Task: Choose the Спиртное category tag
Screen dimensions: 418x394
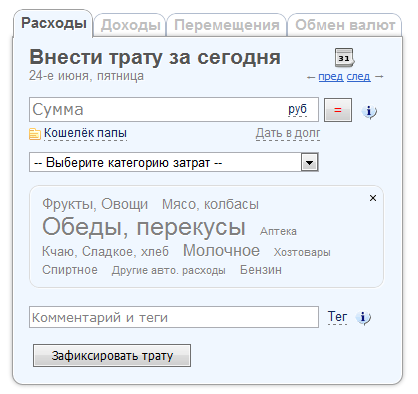Action: point(70,270)
